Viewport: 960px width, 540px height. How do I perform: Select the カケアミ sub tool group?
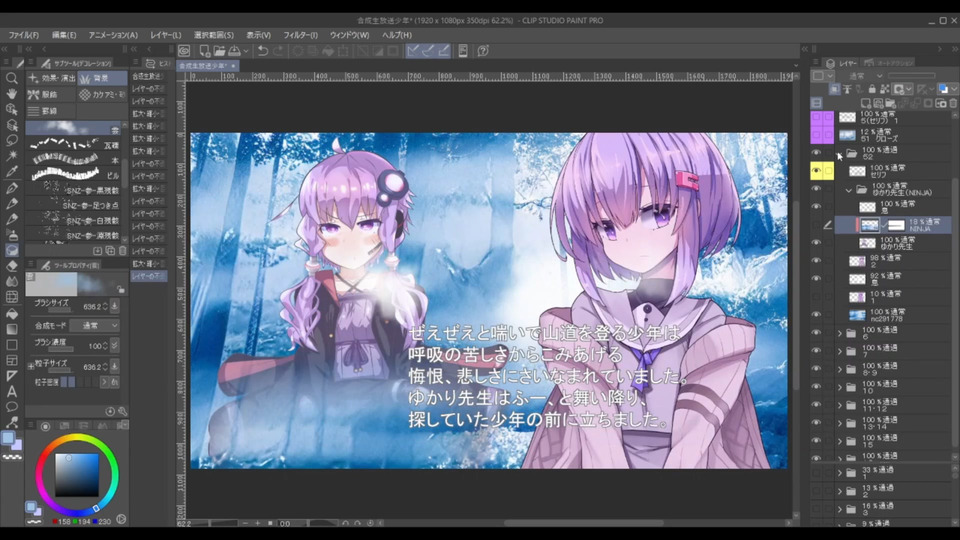coord(102,94)
